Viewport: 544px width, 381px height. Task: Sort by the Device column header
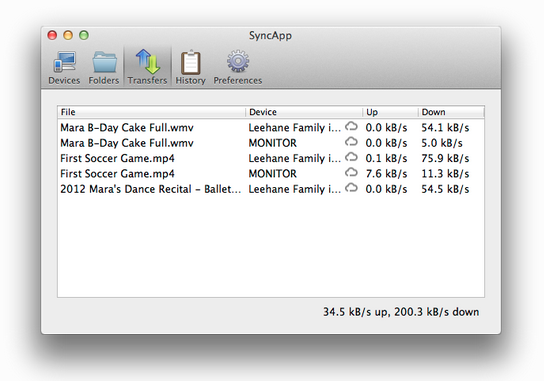click(x=304, y=112)
